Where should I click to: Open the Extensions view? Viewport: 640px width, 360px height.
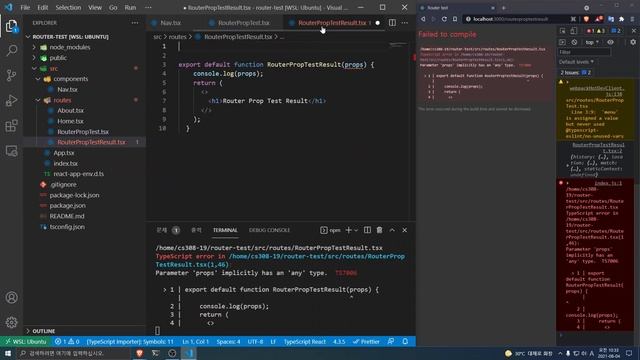[x=11, y=125]
